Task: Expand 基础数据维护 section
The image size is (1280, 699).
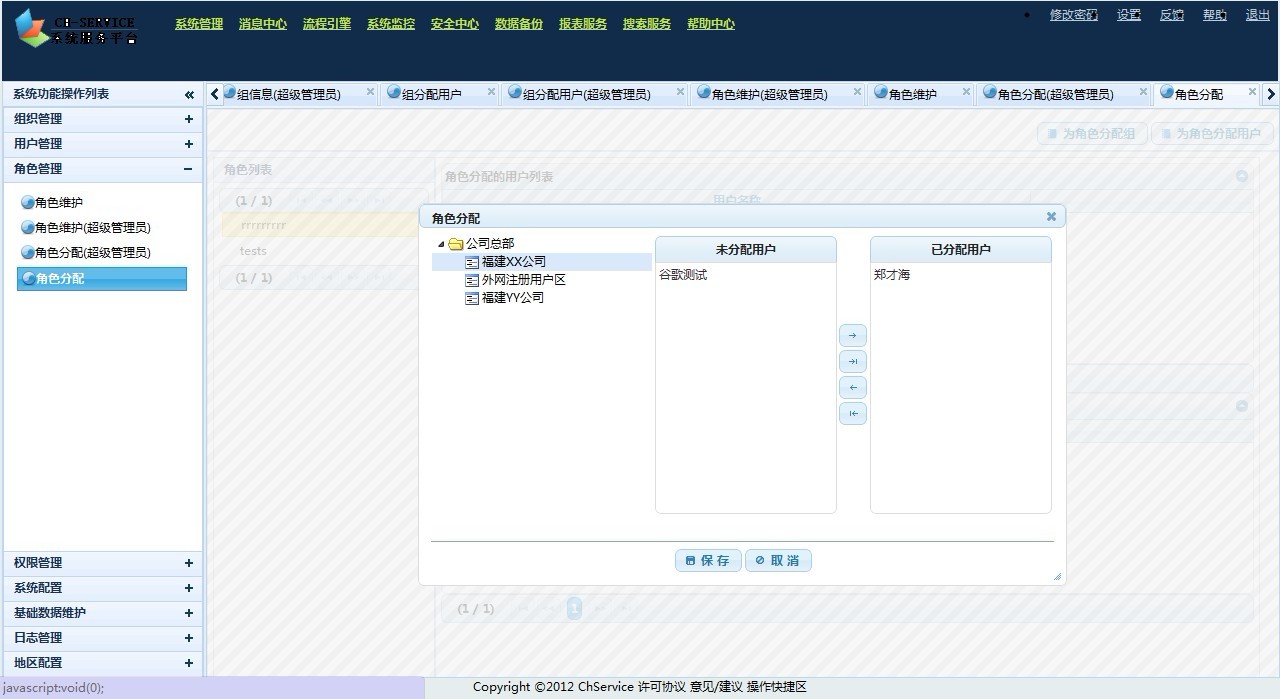Action: [188, 613]
